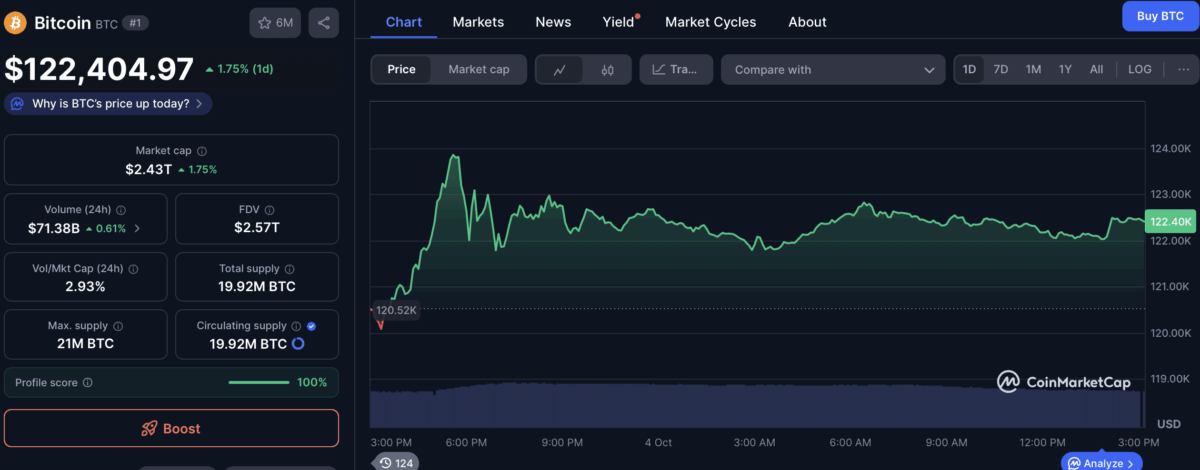Expand Volume (24h) details chevron
The height and width of the screenshot is (470, 1200).
pos(137,228)
